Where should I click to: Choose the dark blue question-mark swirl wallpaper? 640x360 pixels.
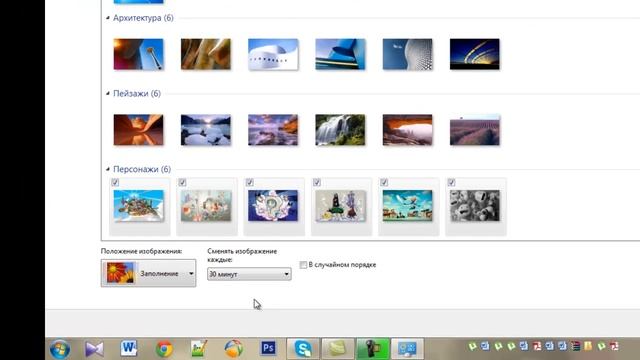(x=273, y=206)
